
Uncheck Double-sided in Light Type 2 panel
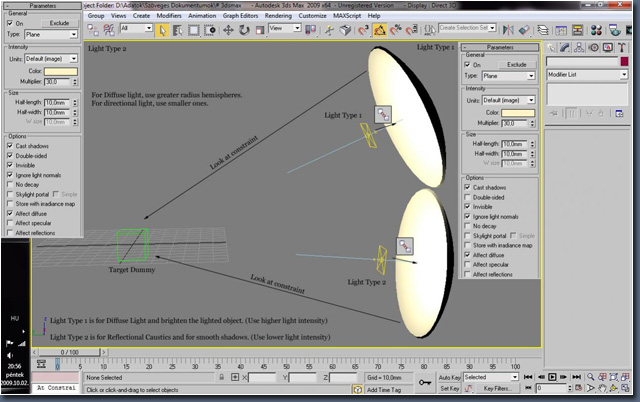point(10,155)
